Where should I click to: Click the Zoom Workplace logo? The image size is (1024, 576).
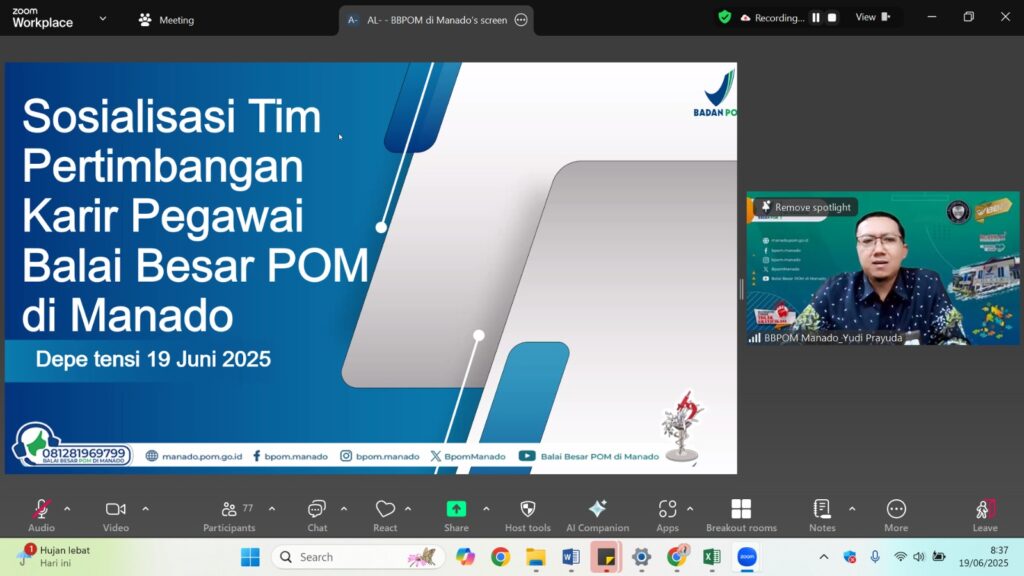tap(42, 18)
